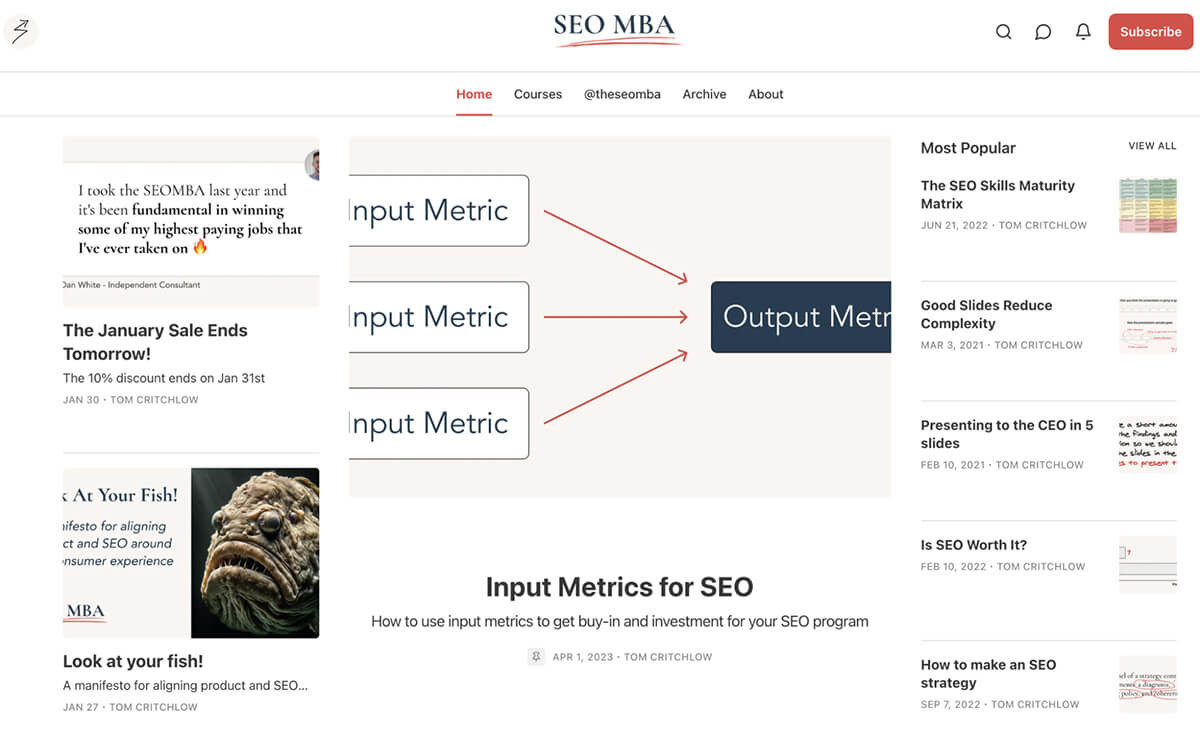Click the VIEW ALL link
Image resolution: width=1200 pixels, height=737 pixels.
click(1152, 146)
